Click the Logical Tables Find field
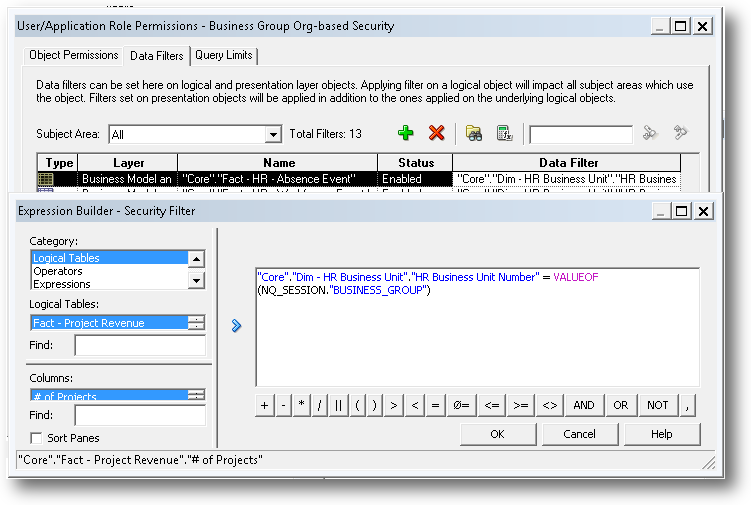This screenshot has height=505, width=751. [140, 345]
